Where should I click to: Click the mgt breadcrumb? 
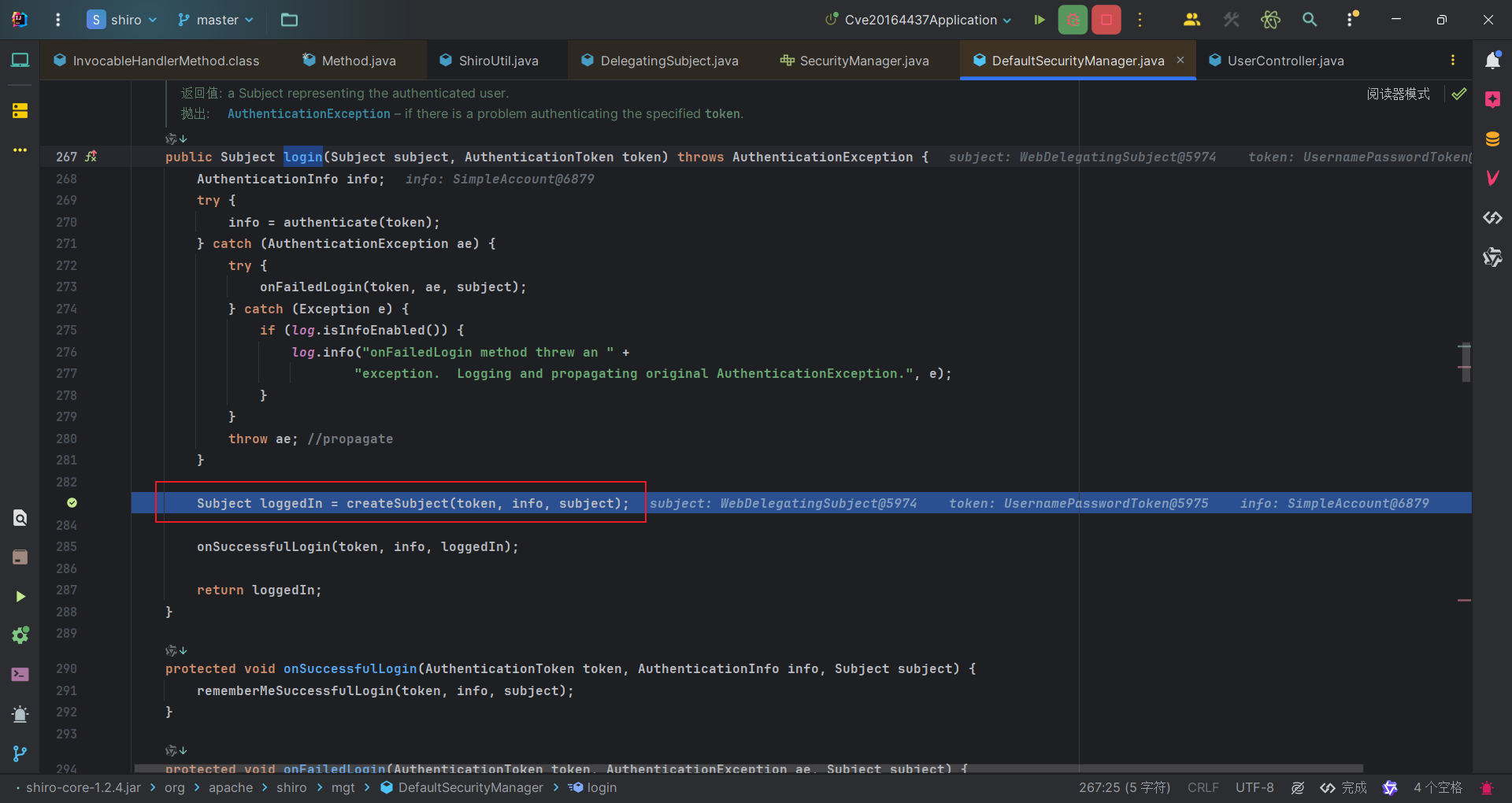pos(343,787)
